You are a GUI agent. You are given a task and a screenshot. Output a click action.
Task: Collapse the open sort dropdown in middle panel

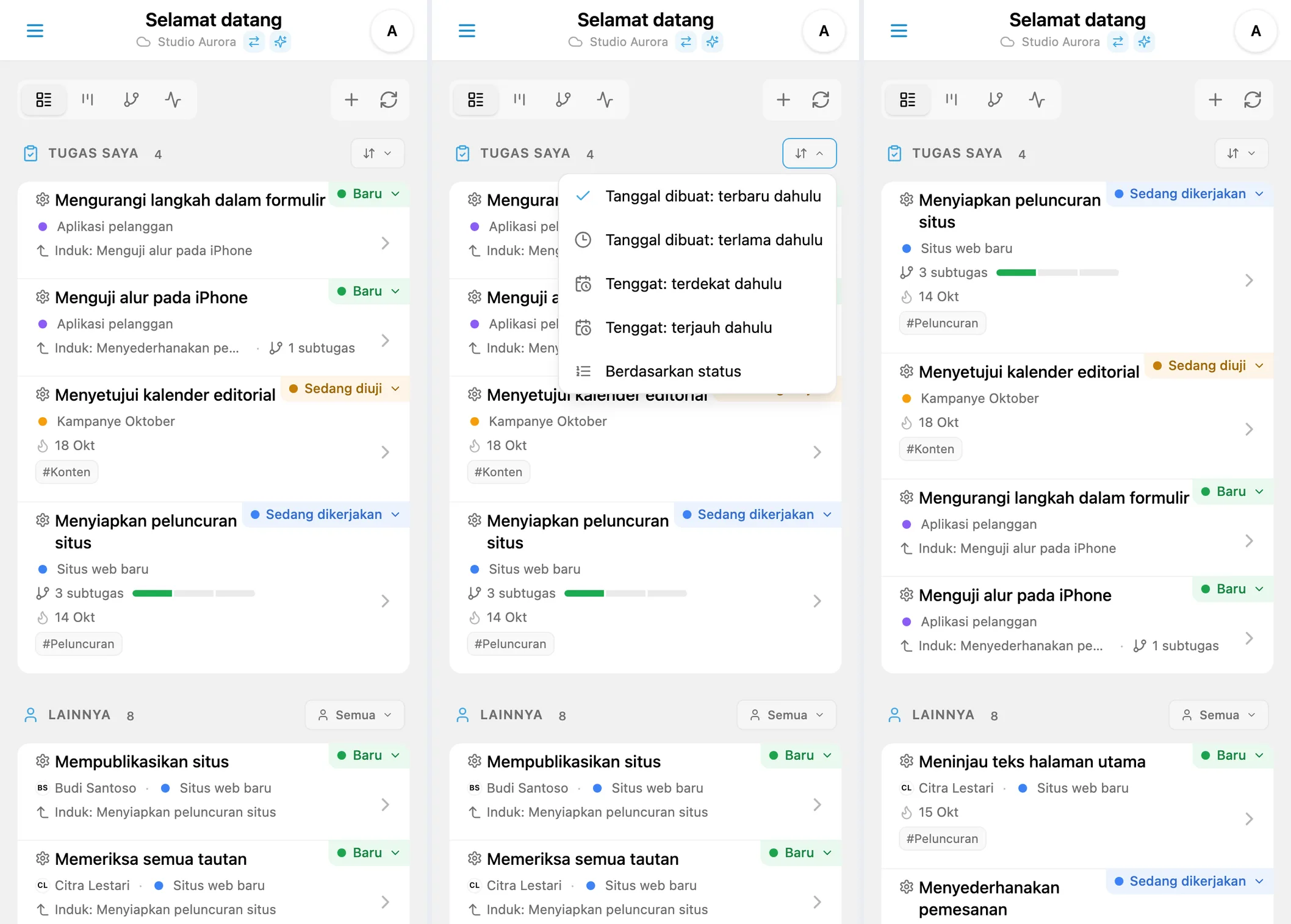pyautogui.click(x=810, y=153)
